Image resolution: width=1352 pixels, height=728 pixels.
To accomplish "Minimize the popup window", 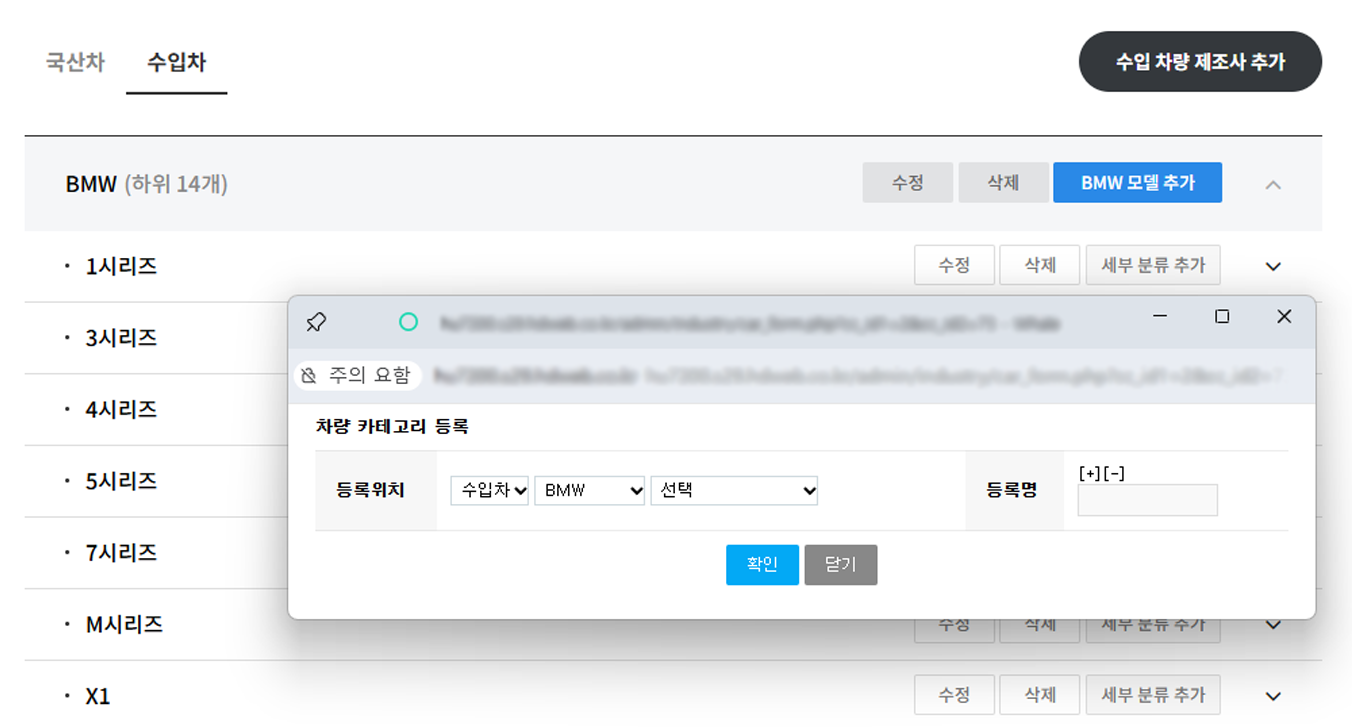I will click(1160, 316).
